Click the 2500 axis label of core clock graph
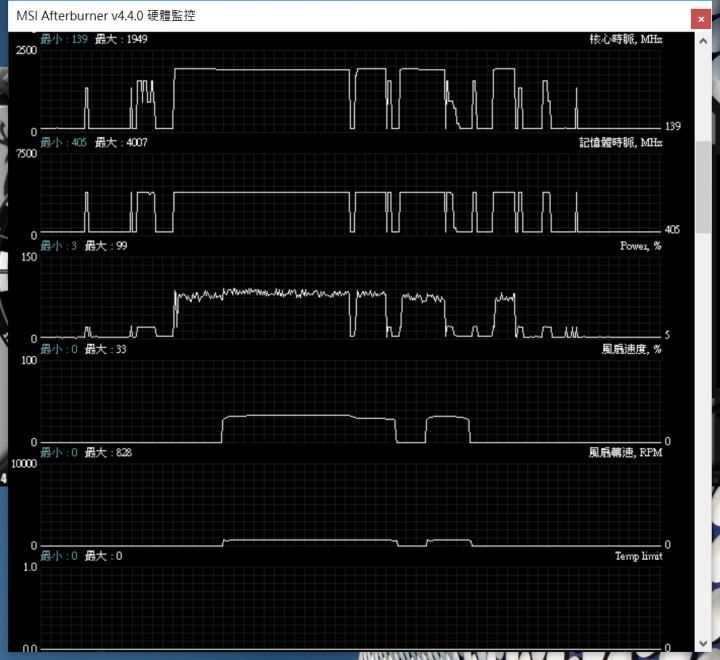Image resolution: width=720 pixels, height=660 pixels. [26, 50]
